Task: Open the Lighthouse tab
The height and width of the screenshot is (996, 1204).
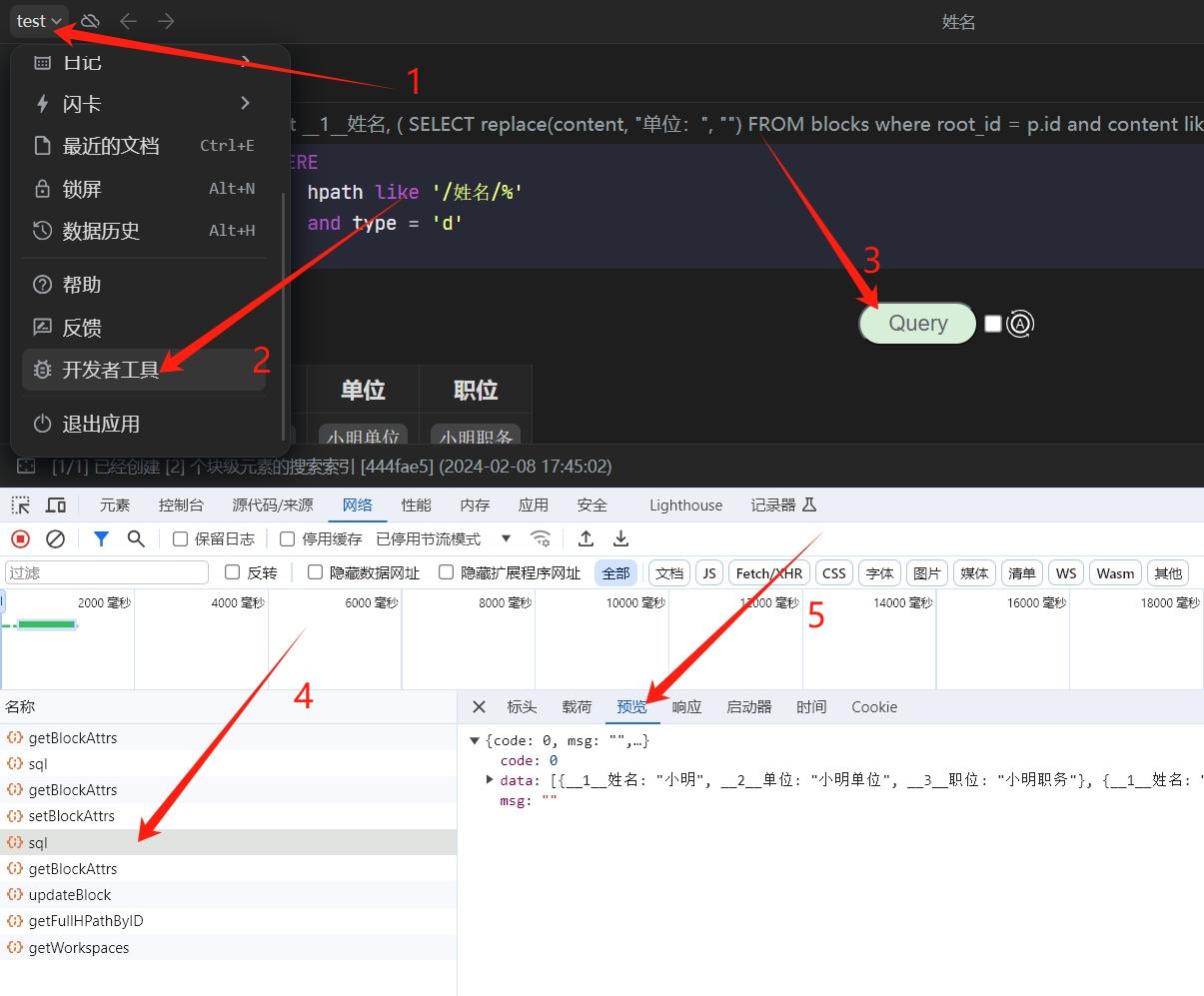Action: (x=685, y=504)
